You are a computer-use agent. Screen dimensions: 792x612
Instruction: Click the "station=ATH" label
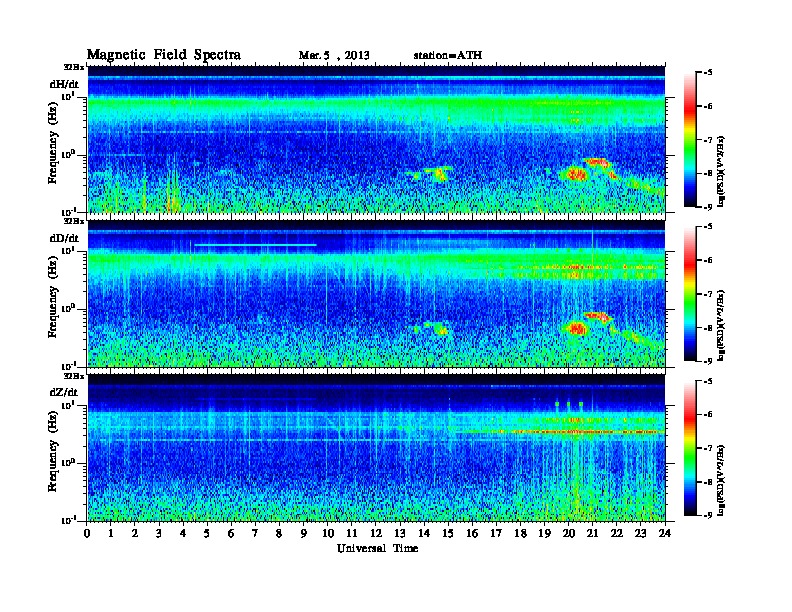[448, 56]
